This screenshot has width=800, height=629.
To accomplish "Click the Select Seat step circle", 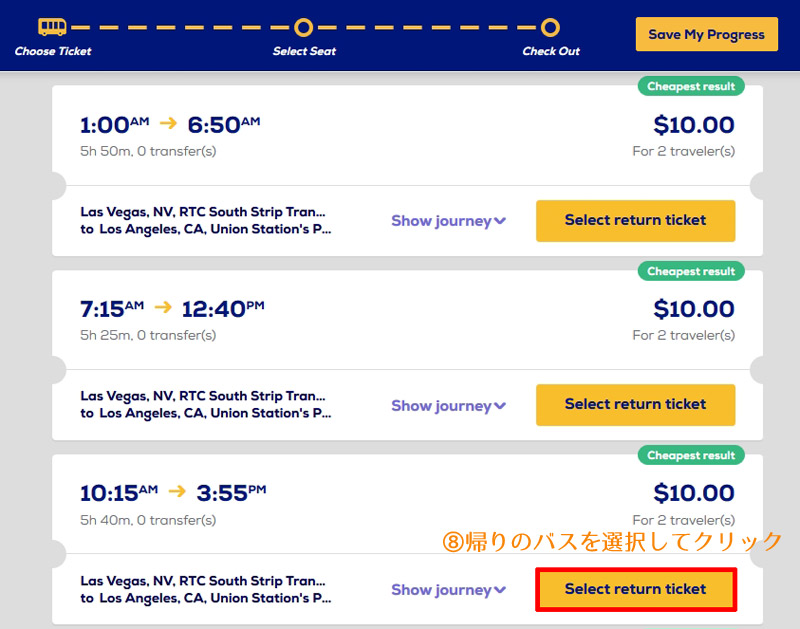I will pyautogui.click(x=304, y=28).
